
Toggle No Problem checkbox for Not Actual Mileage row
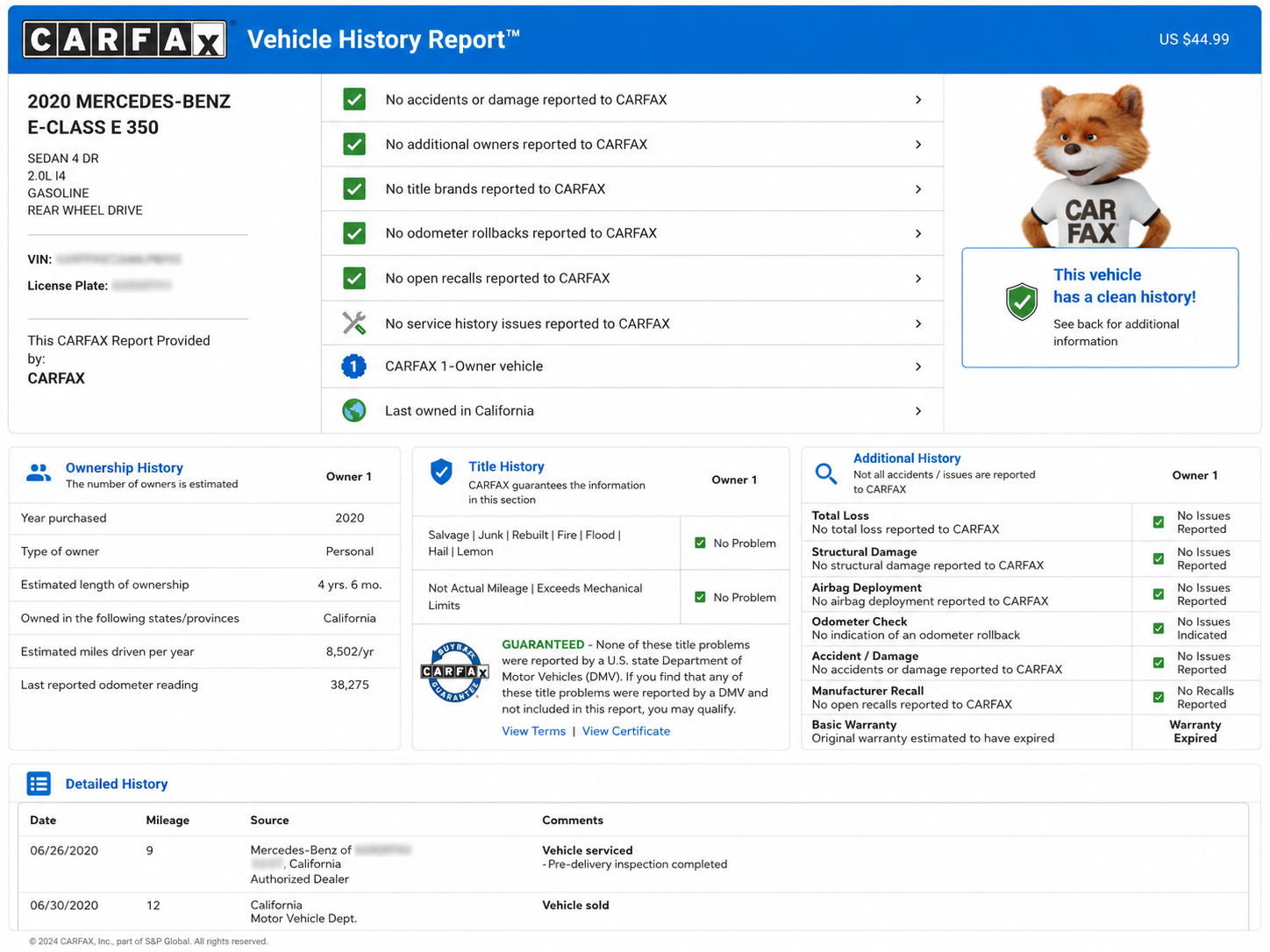pyautogui.click(x=700, y=597)
